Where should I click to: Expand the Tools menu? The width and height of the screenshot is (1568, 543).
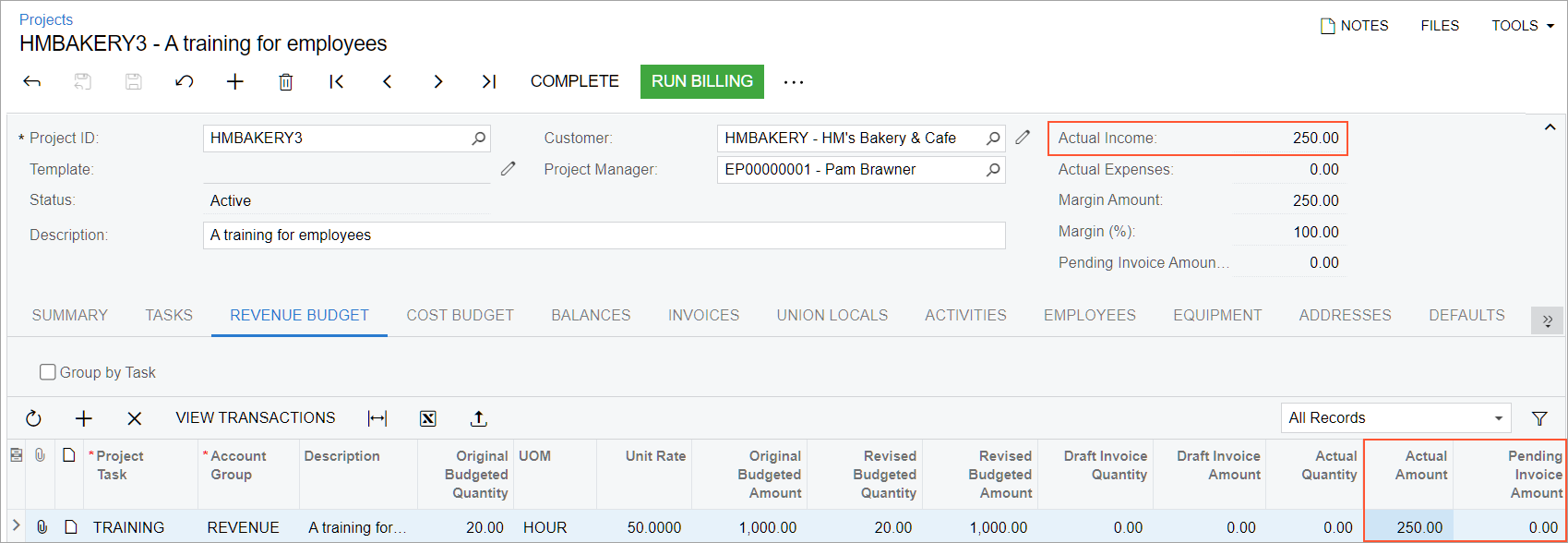point(1522,26)
